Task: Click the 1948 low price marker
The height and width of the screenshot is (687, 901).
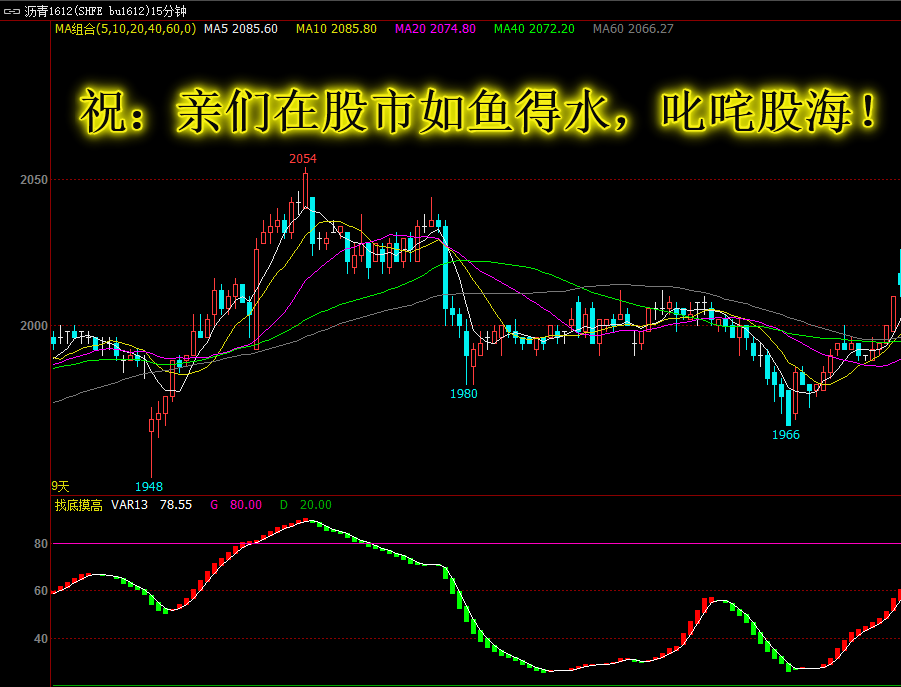Action: coord(149,487)
